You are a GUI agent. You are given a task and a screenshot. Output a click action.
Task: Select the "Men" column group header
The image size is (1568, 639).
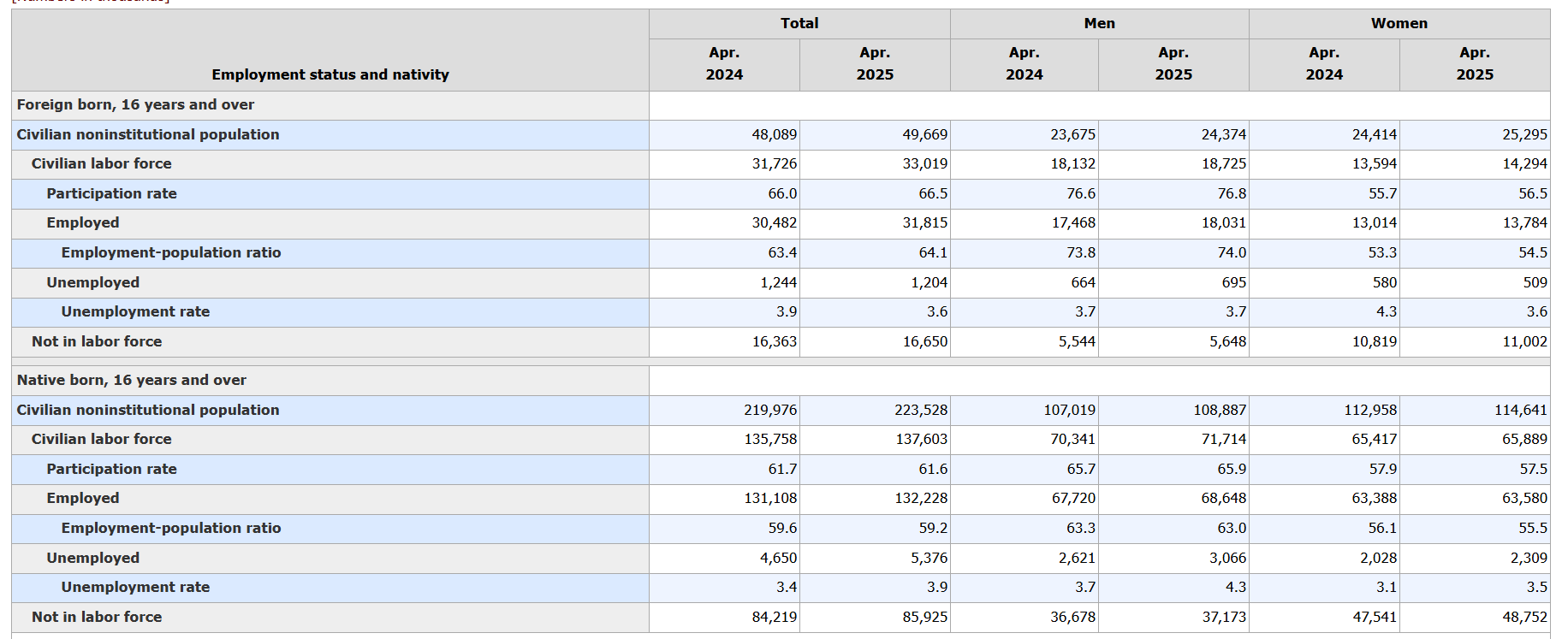tap(1099, 23)
